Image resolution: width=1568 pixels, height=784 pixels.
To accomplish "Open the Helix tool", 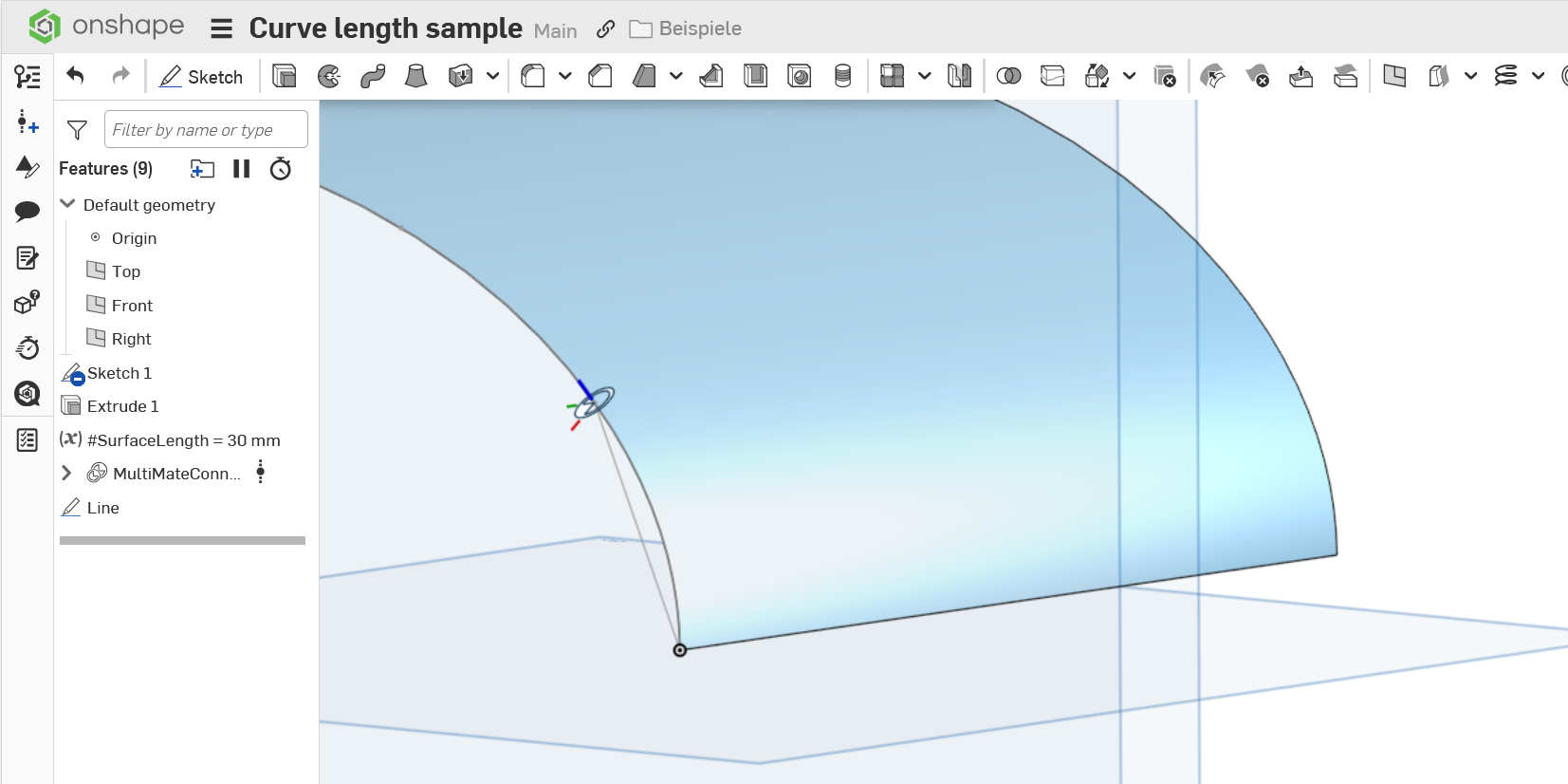I will [1505, 76].
